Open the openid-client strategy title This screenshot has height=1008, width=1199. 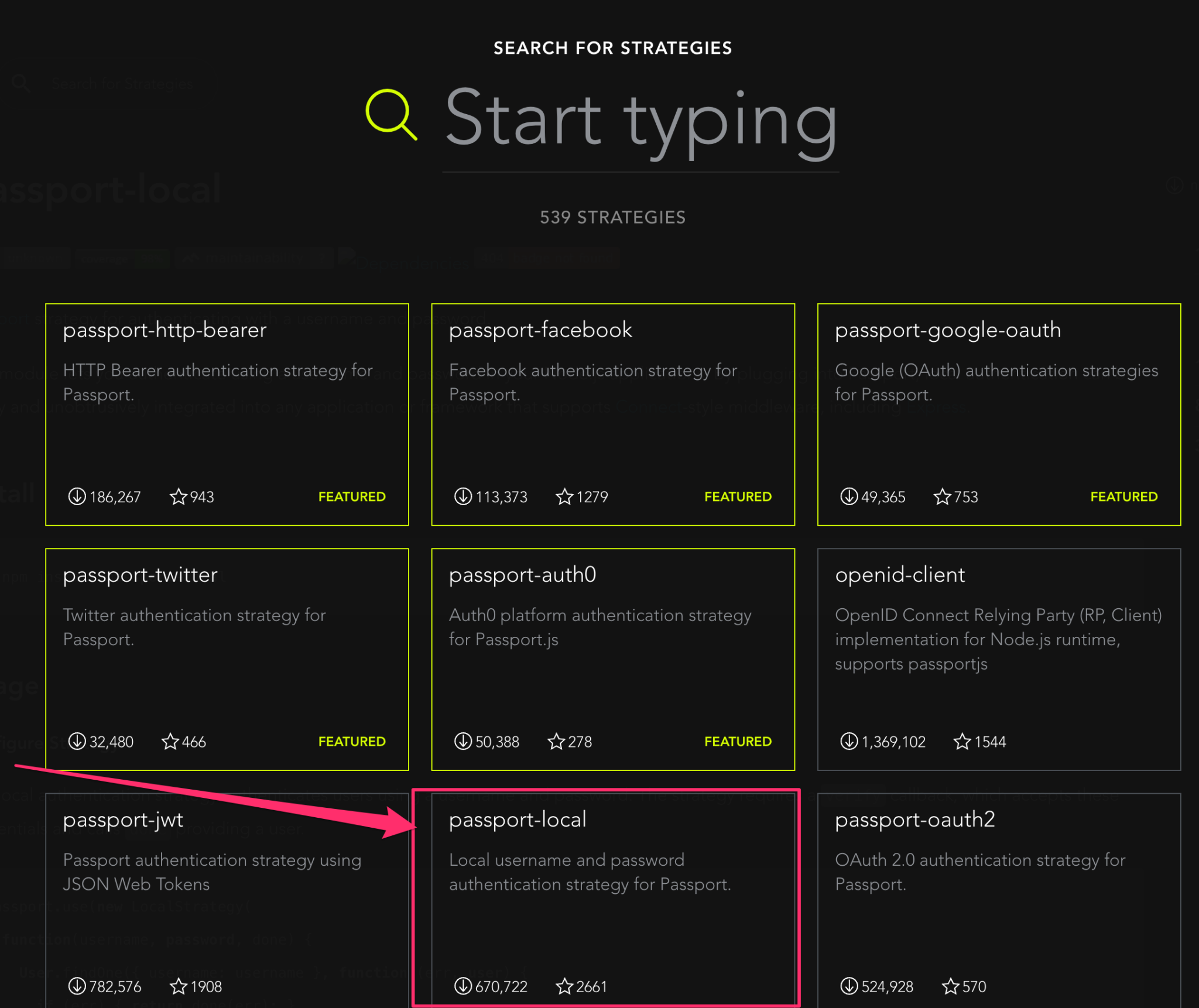(x=899, y=575)
